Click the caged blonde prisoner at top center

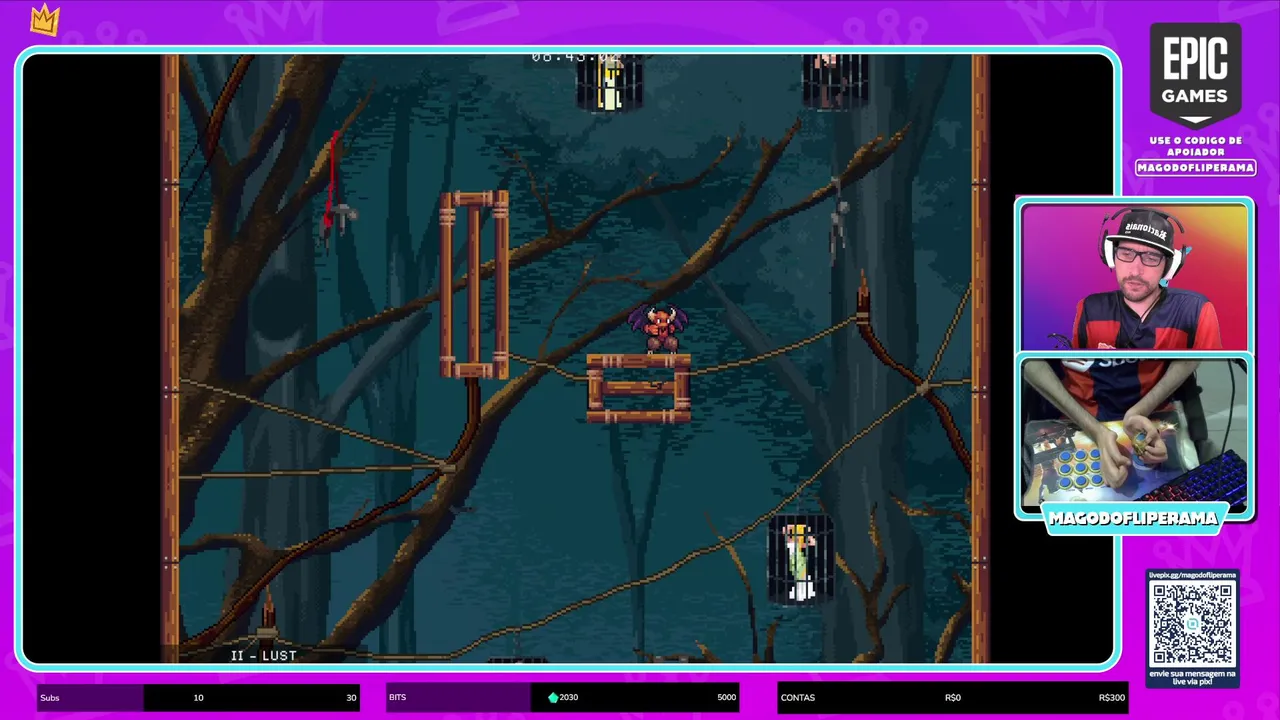coord(609,82)
